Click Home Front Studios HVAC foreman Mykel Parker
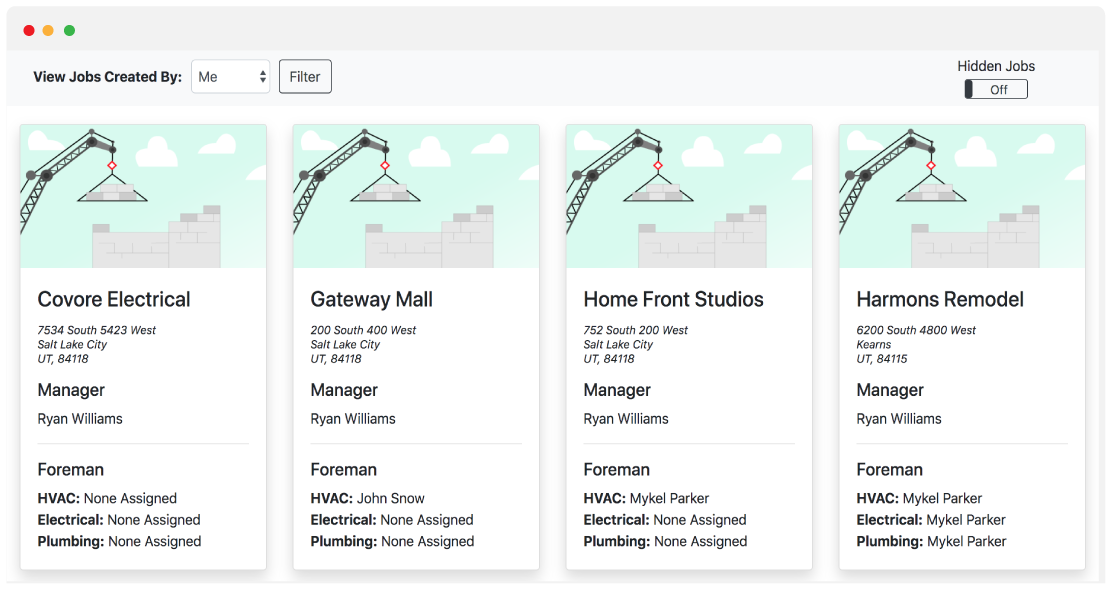The height and width of the screenshot is (595, 1112). click(669, 498)
